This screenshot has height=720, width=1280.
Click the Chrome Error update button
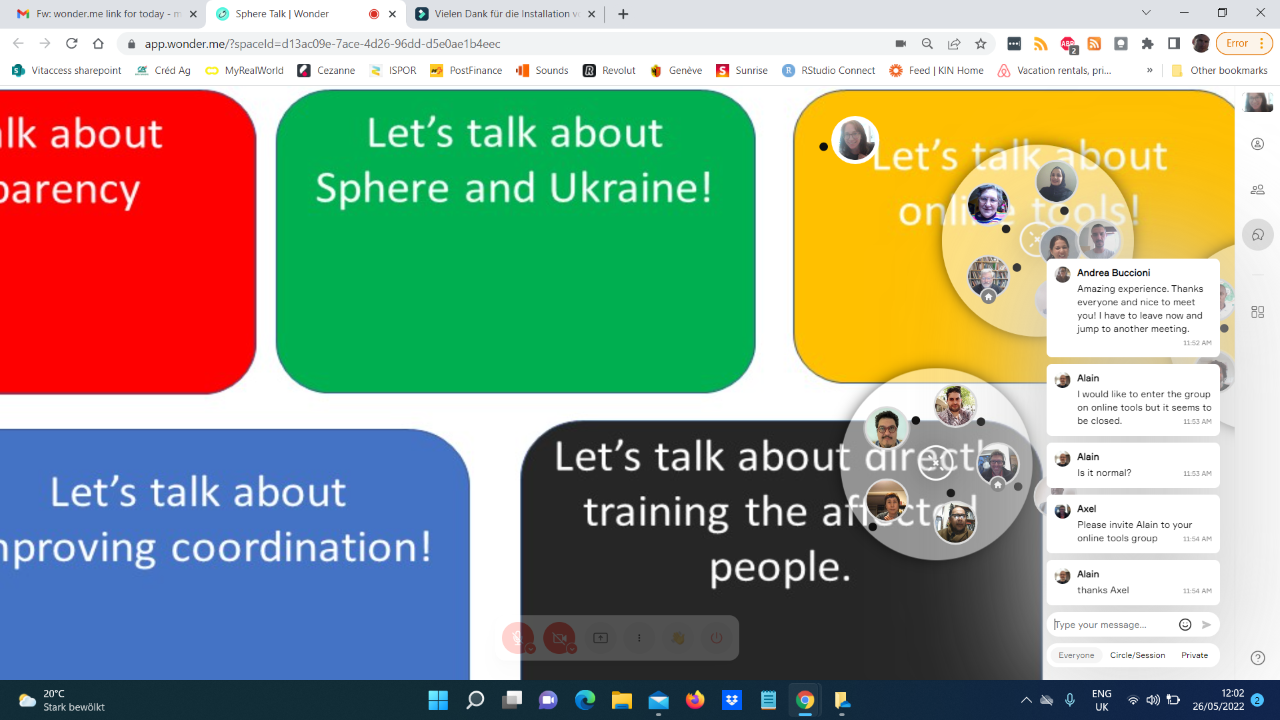pos(1243,43)
